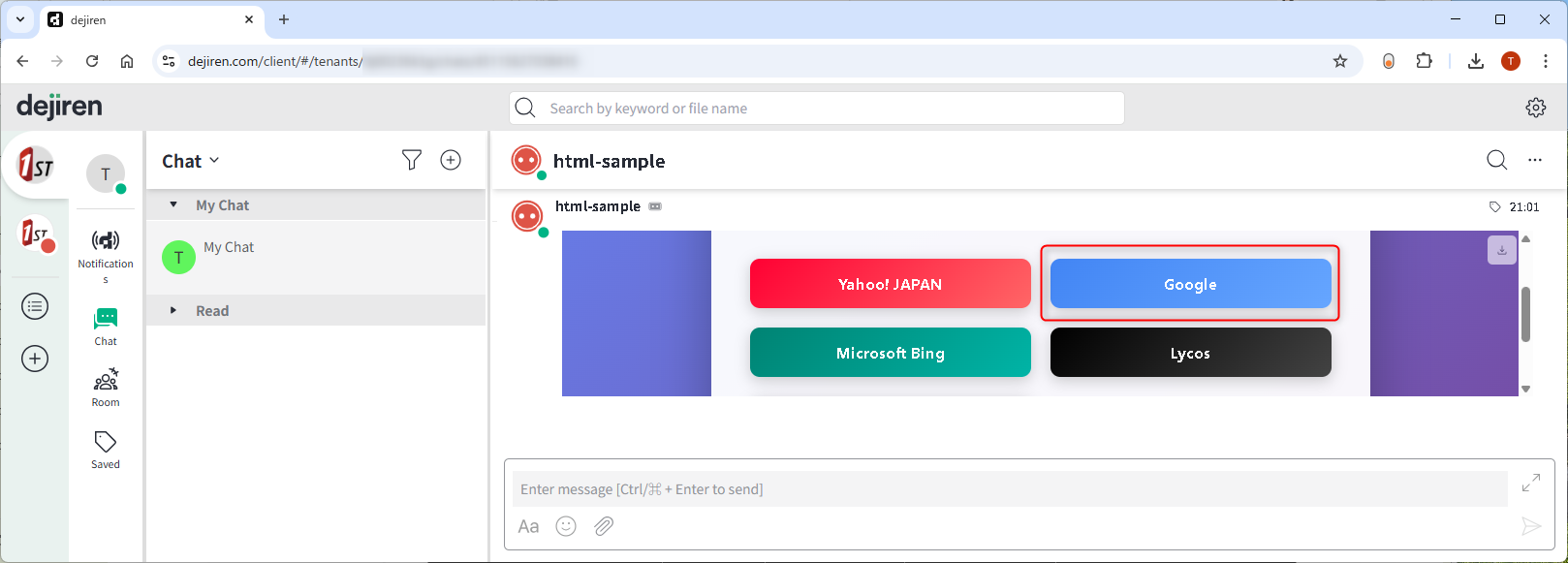Open Chrome extensions puzzle icon
Image resolution: width=1568 pixels, height=563 pixels.
[x=1424, y=61]
